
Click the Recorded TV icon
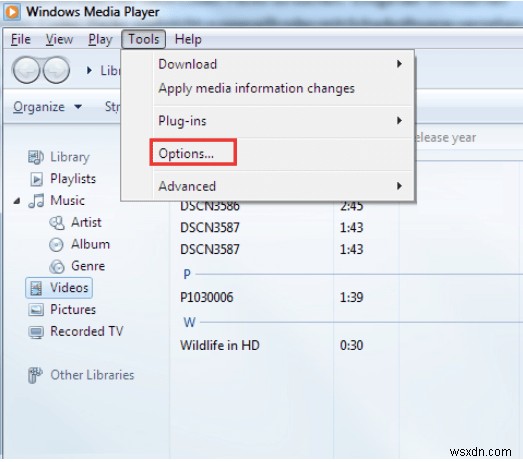pyautogui.click(x=36, y=332)
